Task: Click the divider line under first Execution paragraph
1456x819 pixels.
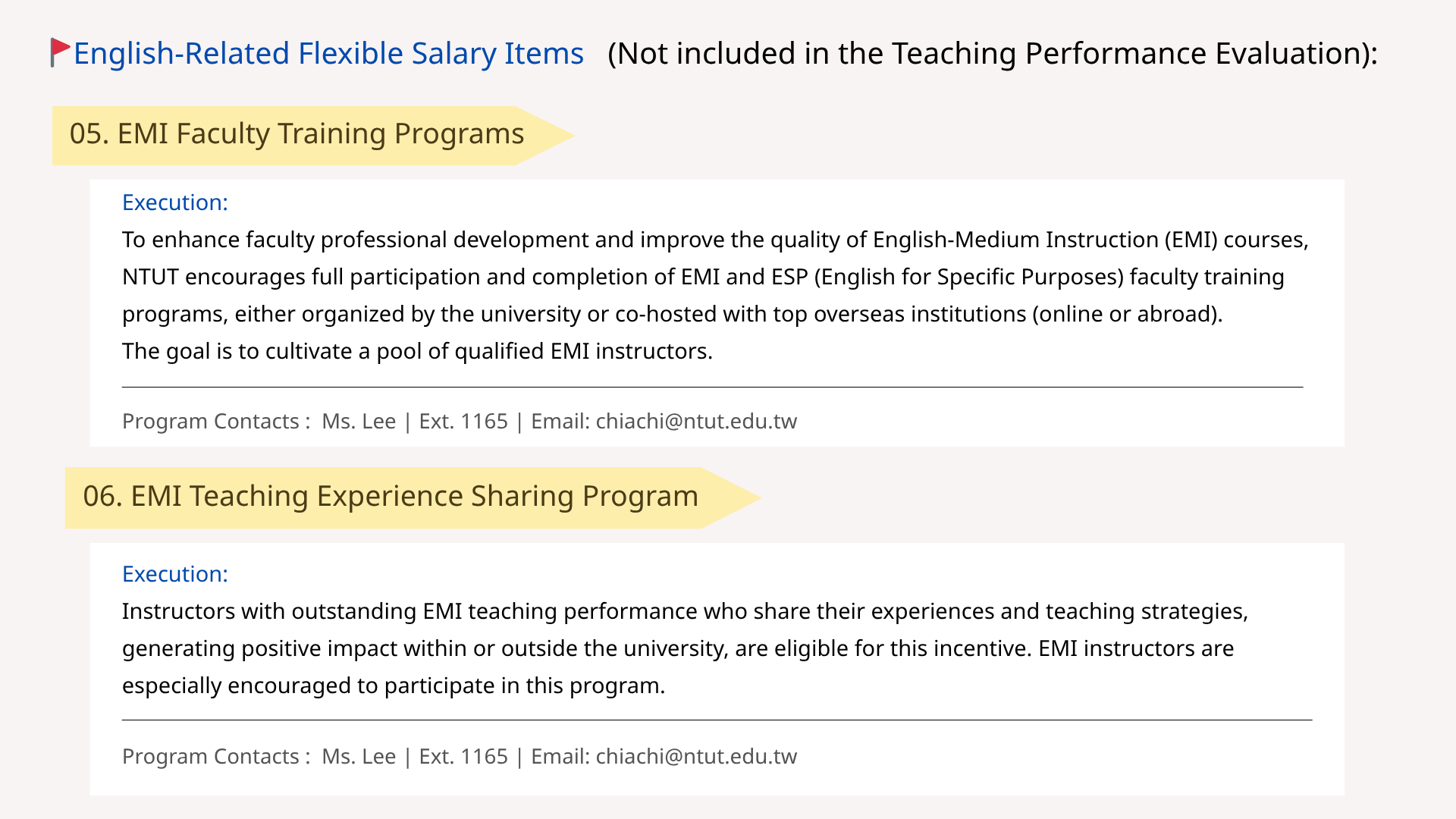Action: [x=713, y=387]
